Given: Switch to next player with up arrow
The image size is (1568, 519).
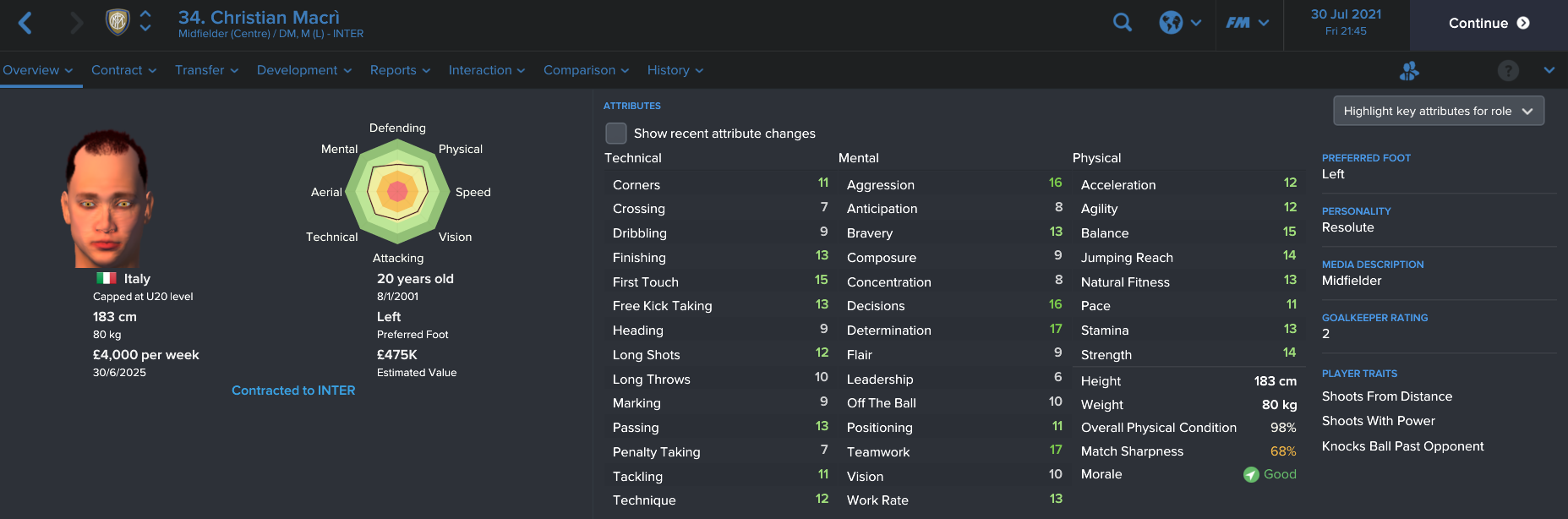Looking at the screenshot, I should tap(145, 14).
